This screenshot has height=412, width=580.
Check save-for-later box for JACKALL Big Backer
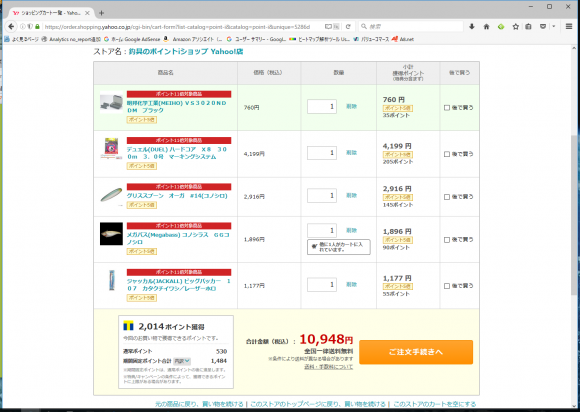tap(447, 286)
